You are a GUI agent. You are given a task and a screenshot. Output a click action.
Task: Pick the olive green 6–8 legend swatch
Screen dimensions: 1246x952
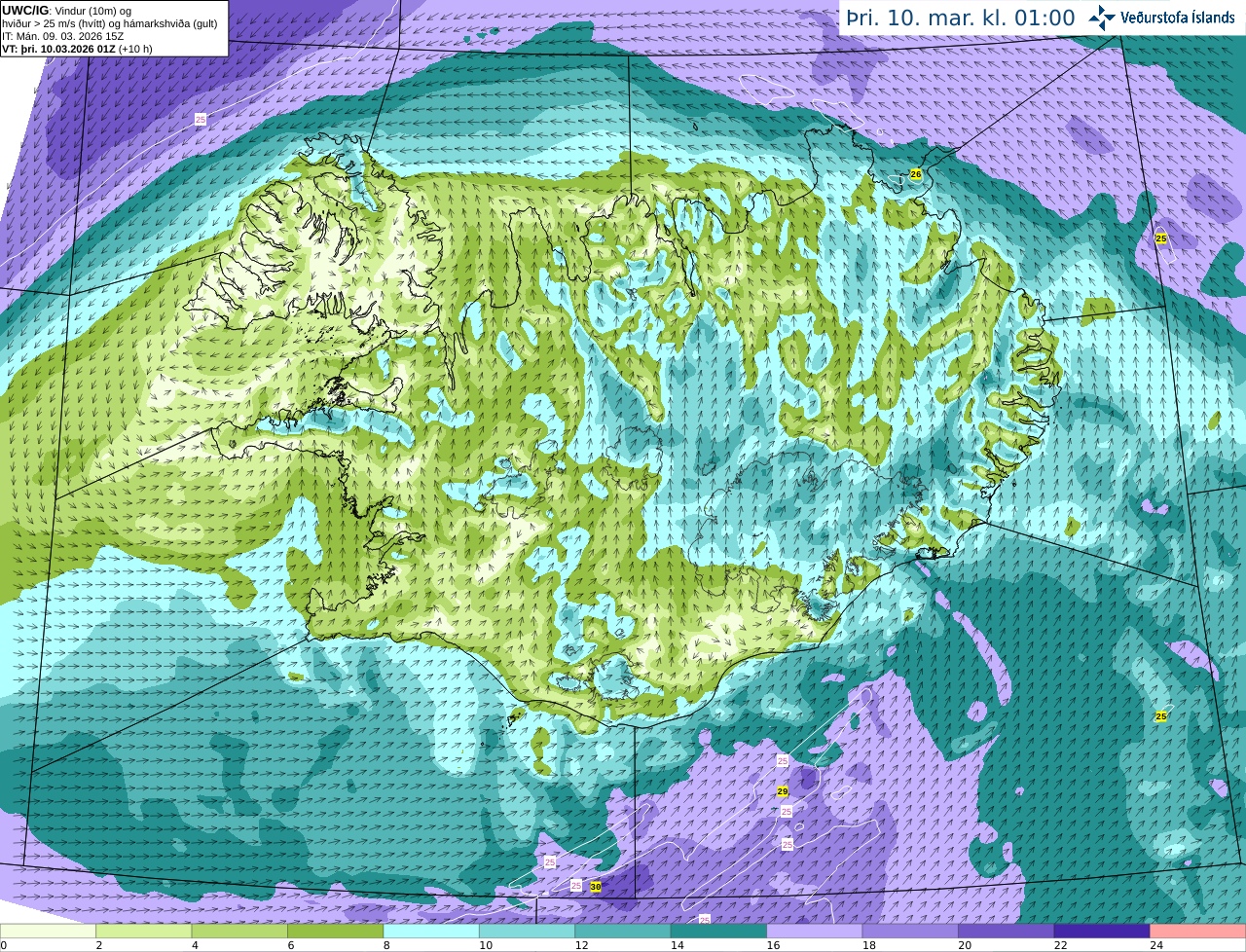(336, 932)
